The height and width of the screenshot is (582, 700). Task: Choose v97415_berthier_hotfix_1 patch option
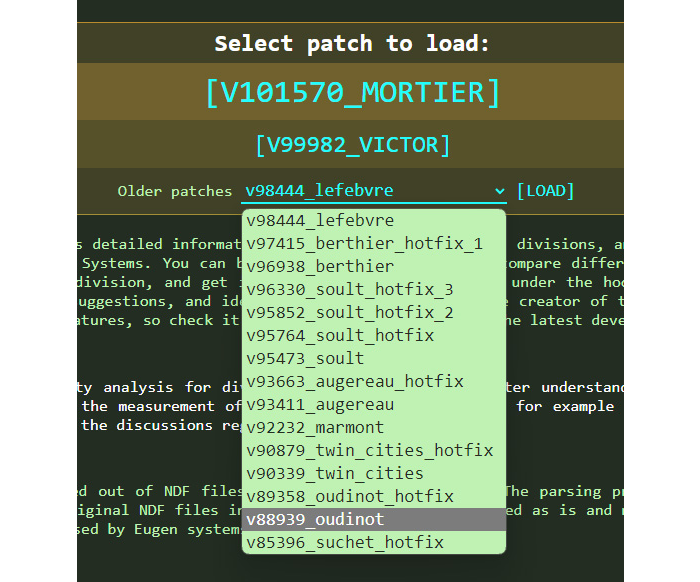[364, 243]
